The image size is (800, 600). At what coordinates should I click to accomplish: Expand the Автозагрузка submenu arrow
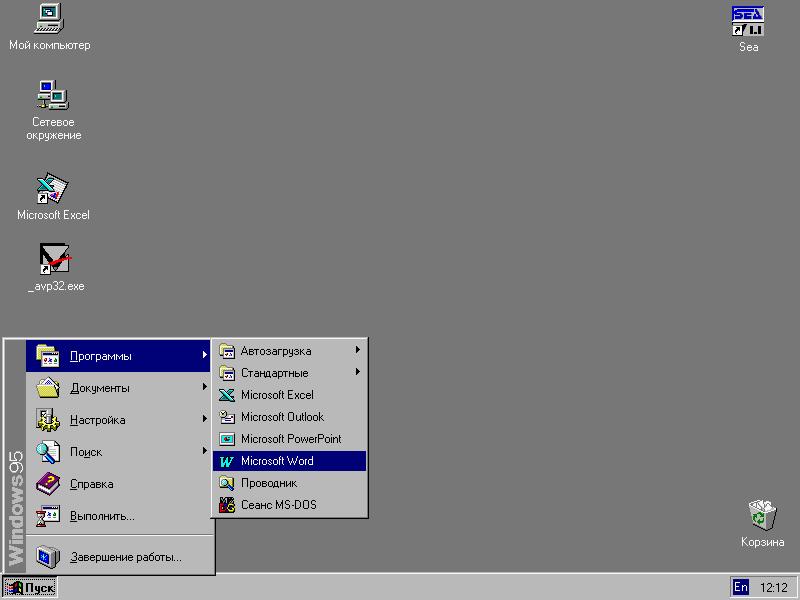click(358, 350)
